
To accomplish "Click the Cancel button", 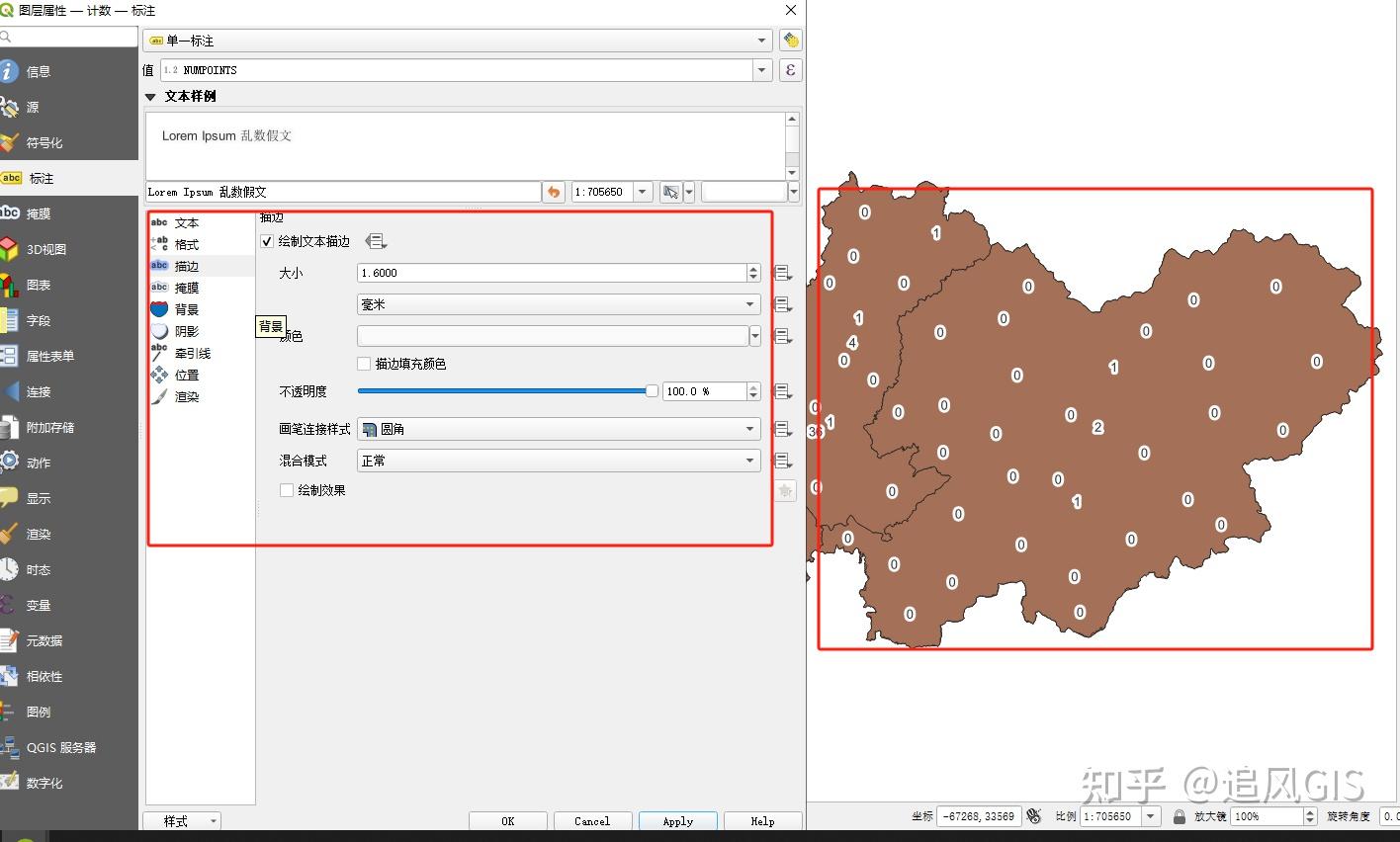I will coord(592,821).
